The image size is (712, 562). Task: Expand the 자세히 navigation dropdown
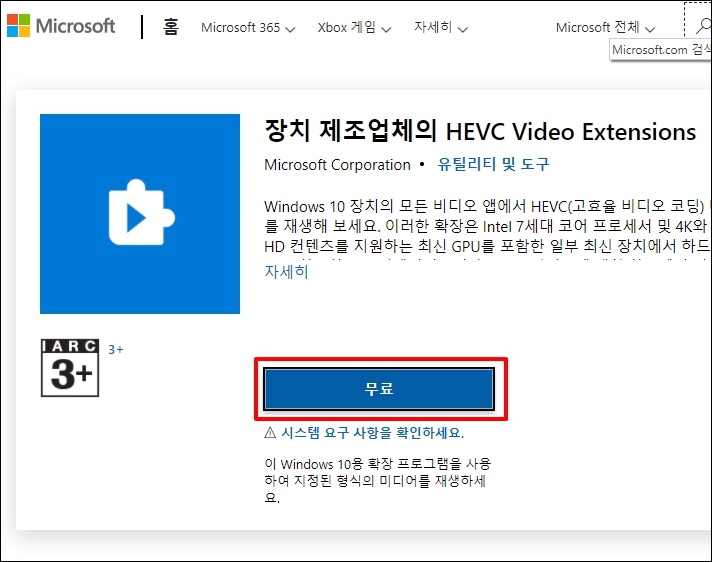(440, 28)
